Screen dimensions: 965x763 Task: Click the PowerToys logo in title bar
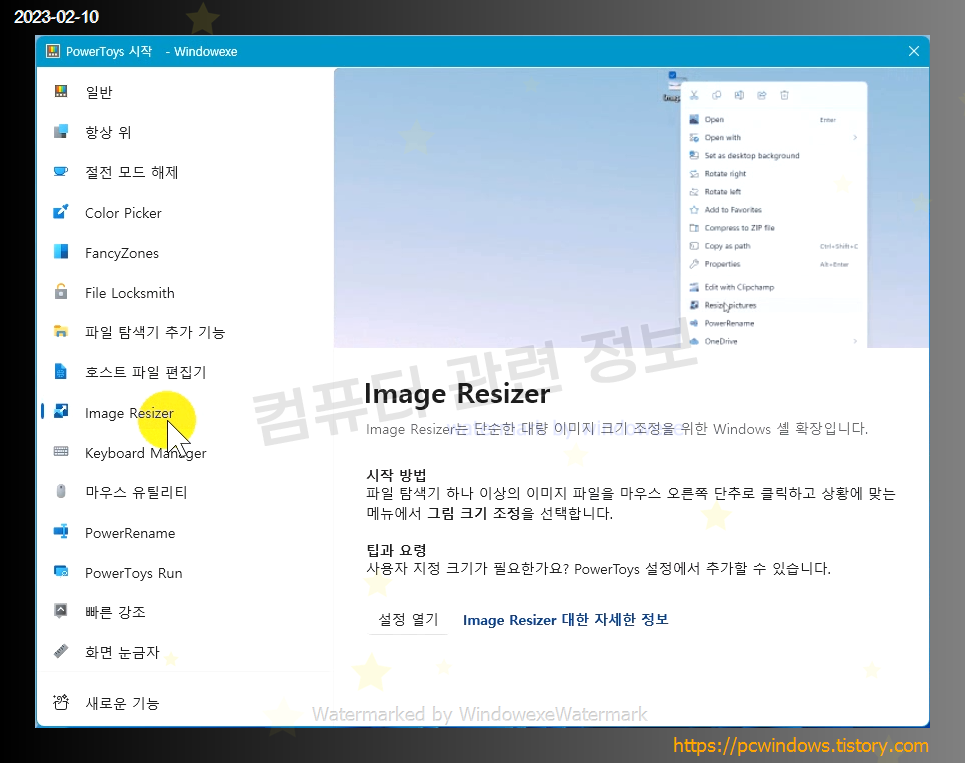click(53, 51)
